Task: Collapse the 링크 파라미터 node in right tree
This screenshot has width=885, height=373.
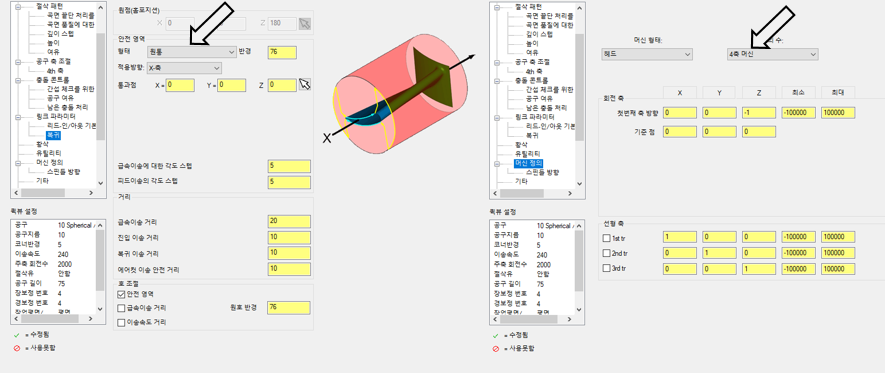Action: pos(497,117)
